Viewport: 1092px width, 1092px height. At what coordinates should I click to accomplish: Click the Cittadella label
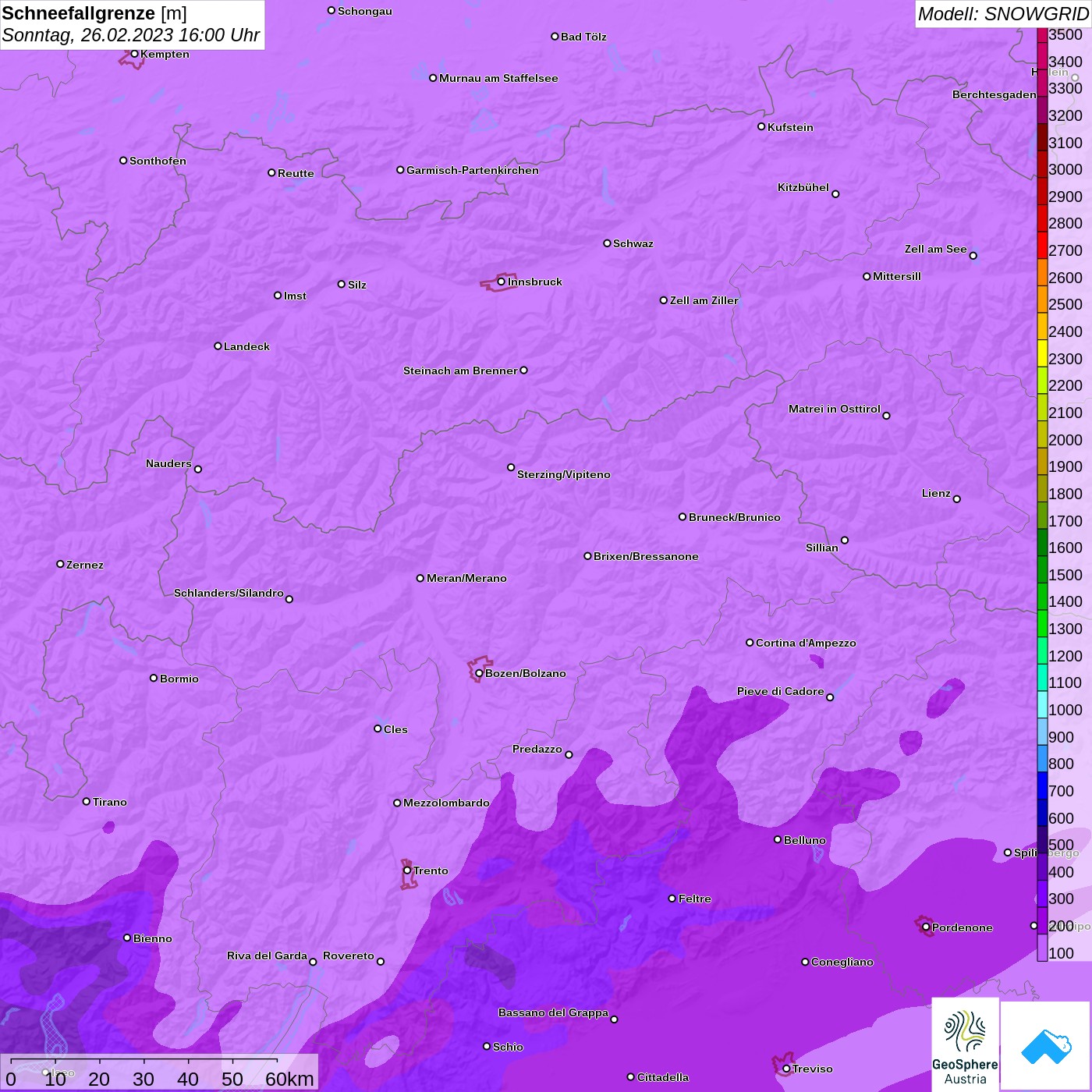pyautogui.click(x=663, y=1077)
